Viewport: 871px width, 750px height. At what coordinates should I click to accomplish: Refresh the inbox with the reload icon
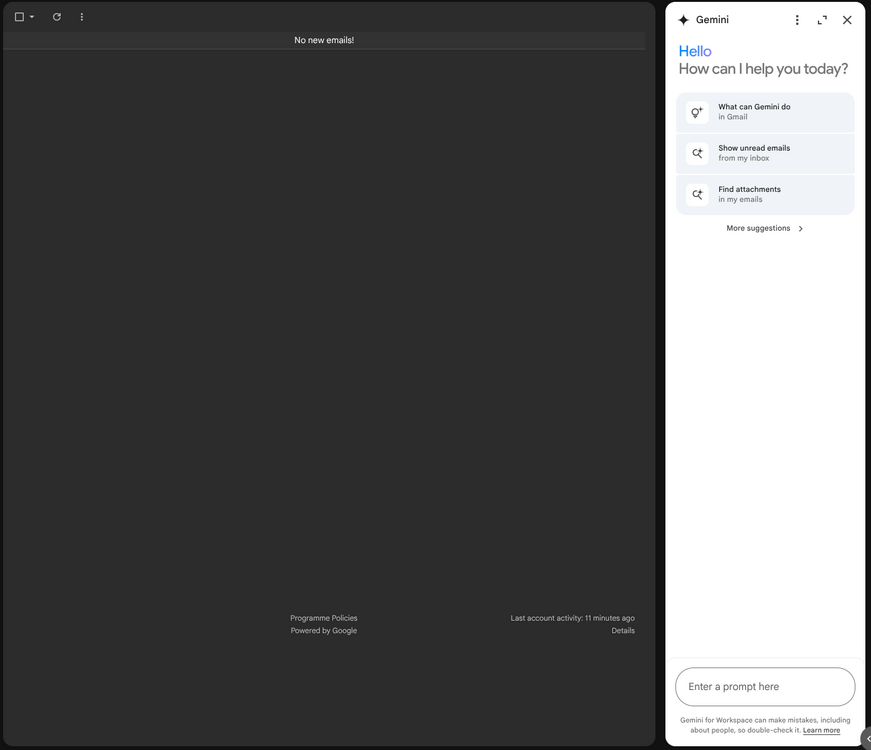pos(57,17)
